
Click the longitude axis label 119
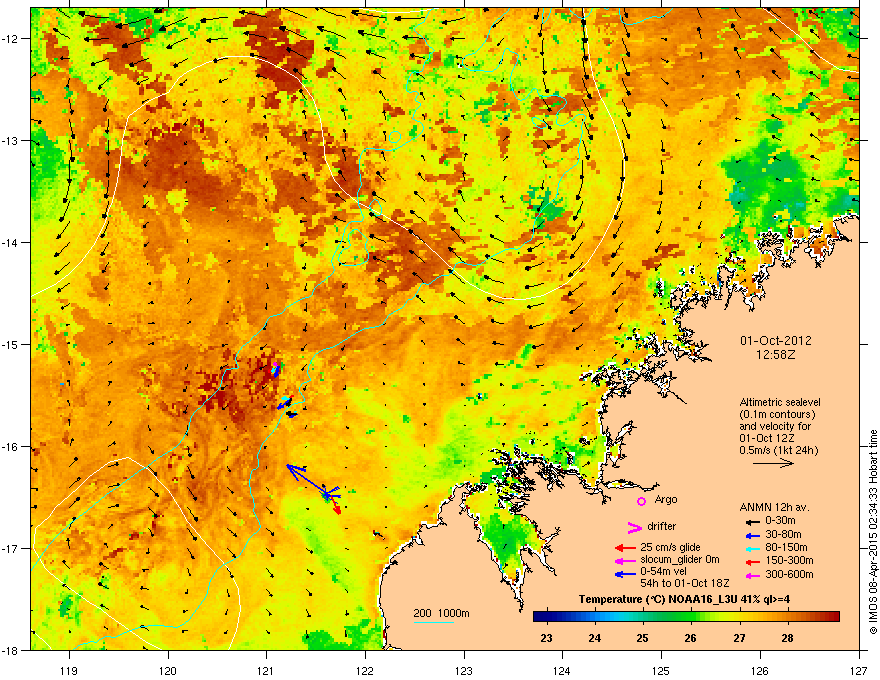coord(69,670)
